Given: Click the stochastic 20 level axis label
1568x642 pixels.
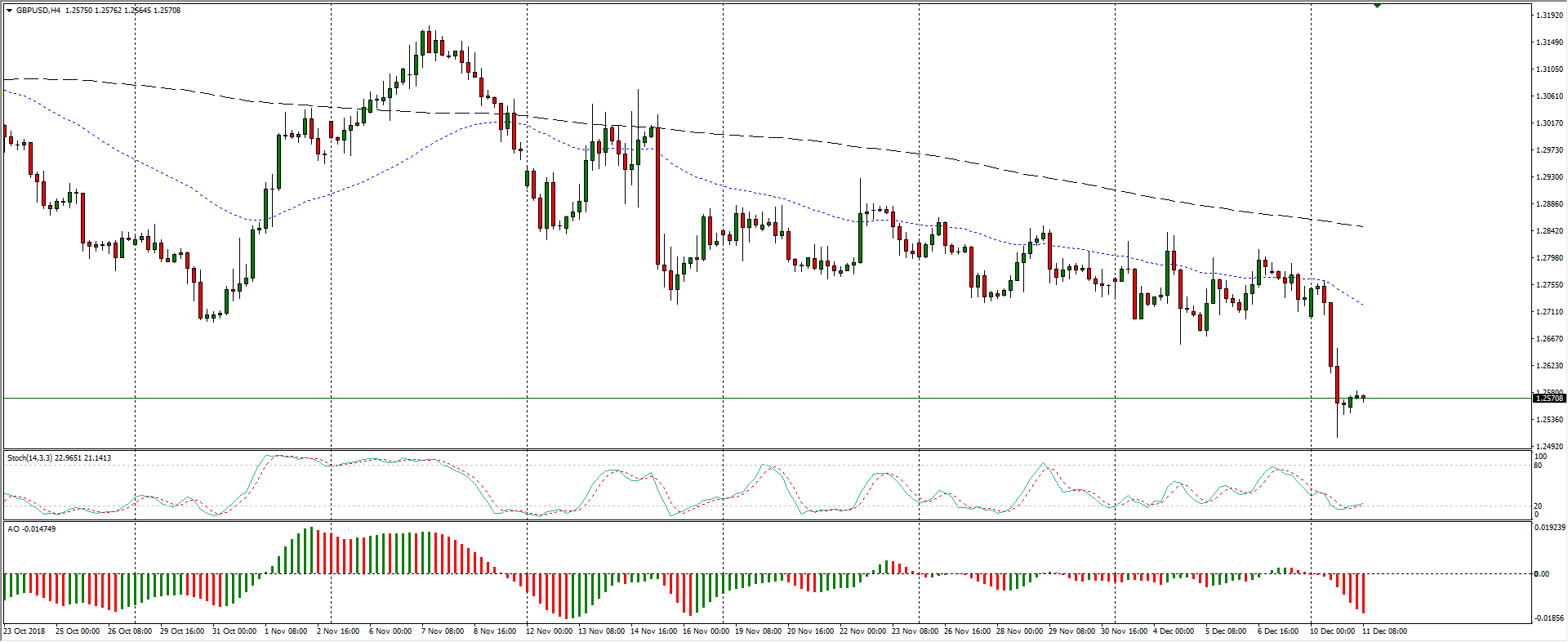Looking at the screenshot, I should click(x=1538, y=506).
